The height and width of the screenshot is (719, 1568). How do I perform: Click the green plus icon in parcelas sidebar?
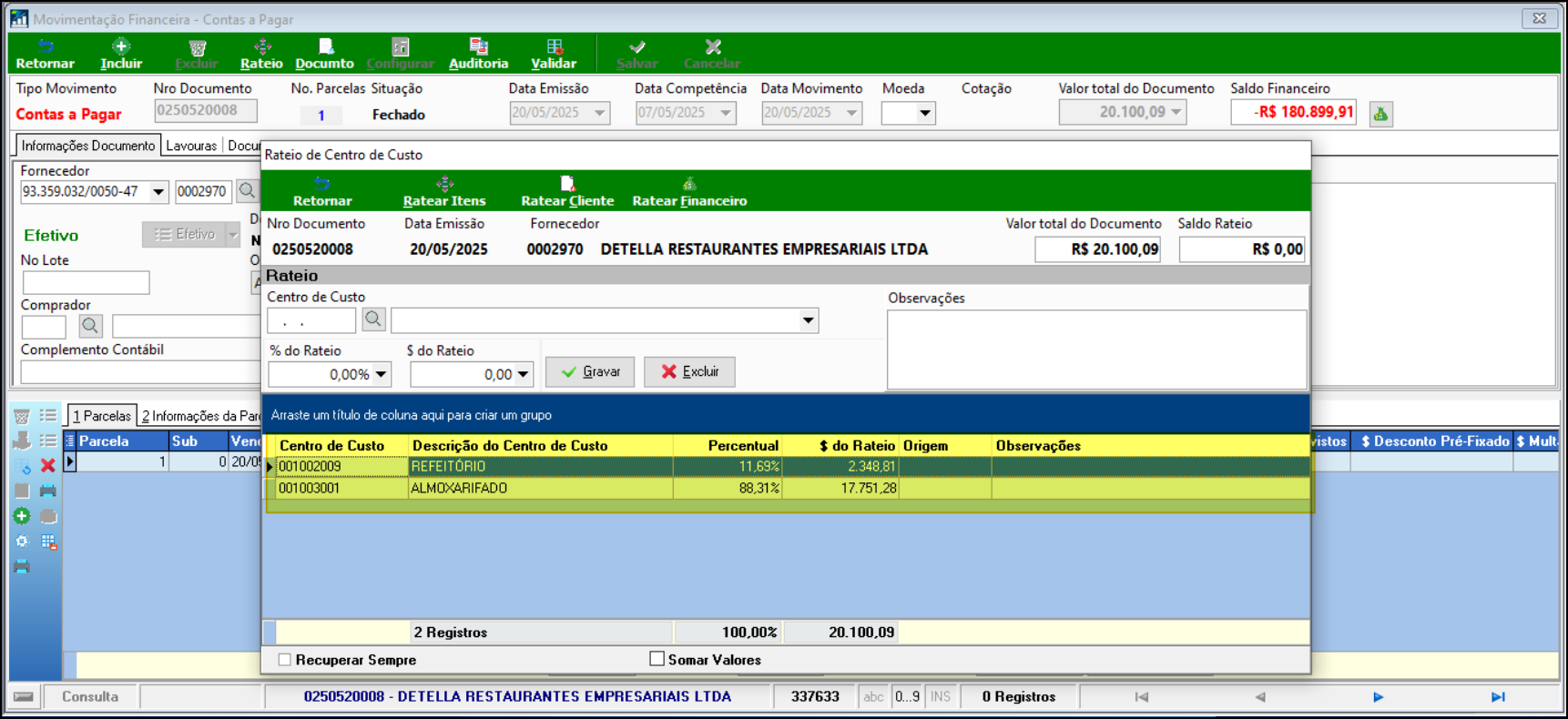(22, 516)
